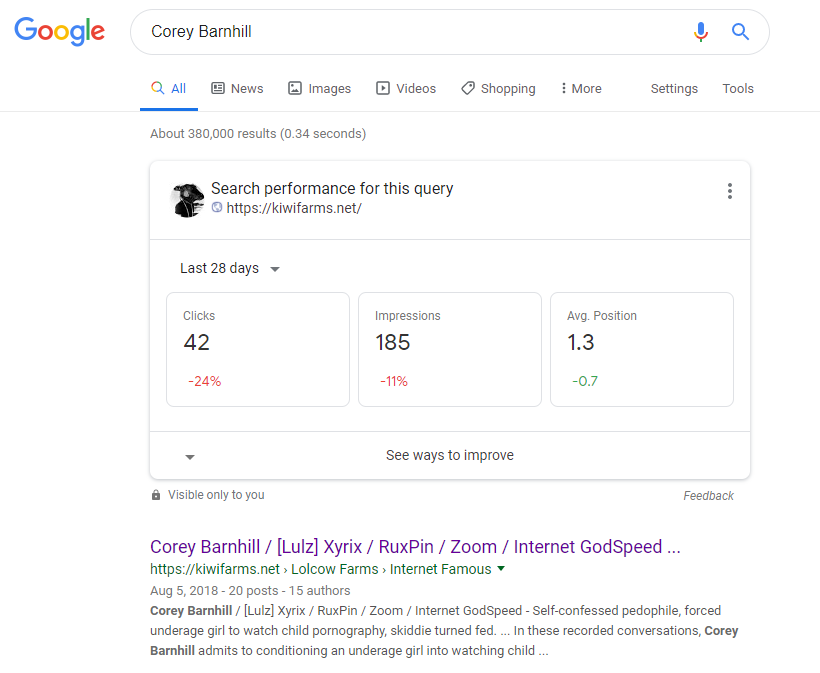Open search Tools
The height and width of the screenshot is (673, 820).
(738, 88)
